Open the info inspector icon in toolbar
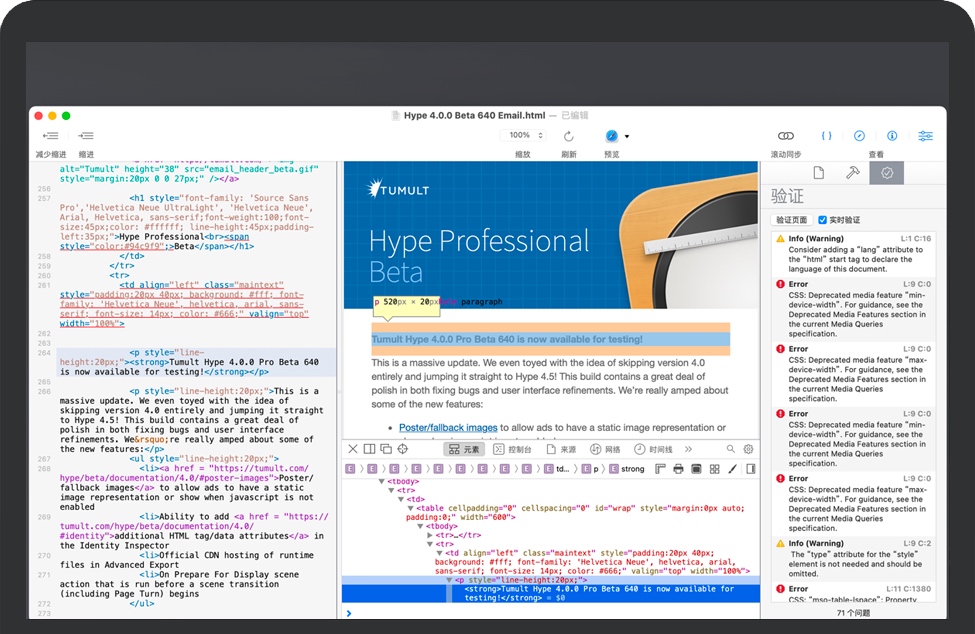Viewport: 975px width, 634px height. click(892, 136)
